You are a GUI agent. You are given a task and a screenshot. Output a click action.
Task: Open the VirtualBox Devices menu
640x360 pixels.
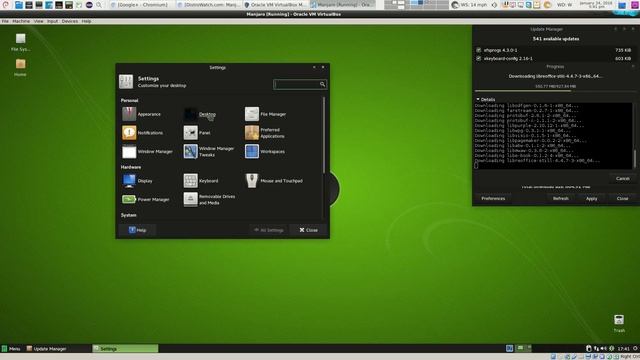point(70,21)
